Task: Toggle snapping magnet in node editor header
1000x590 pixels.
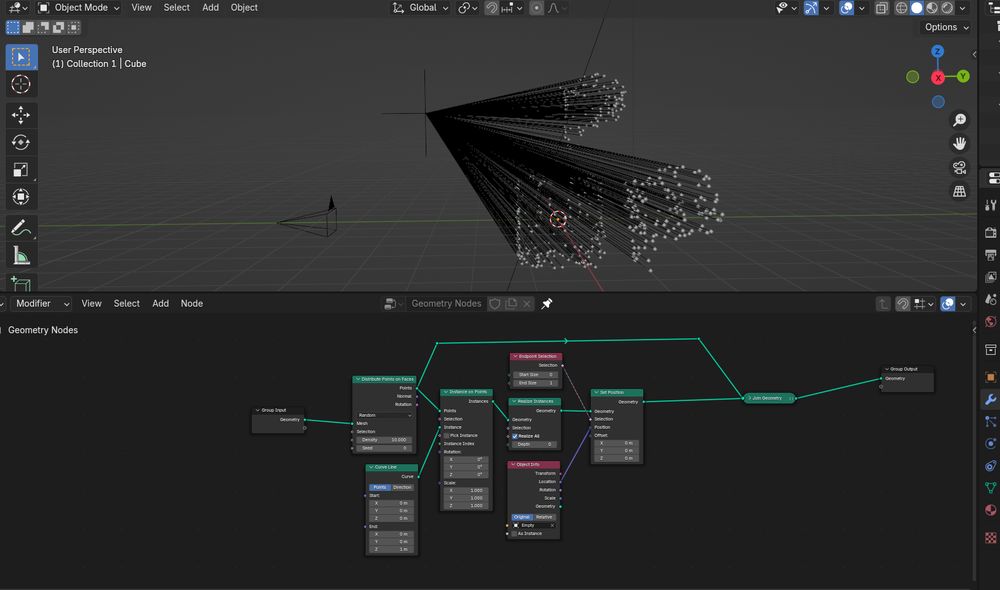Action: (902, 304)
